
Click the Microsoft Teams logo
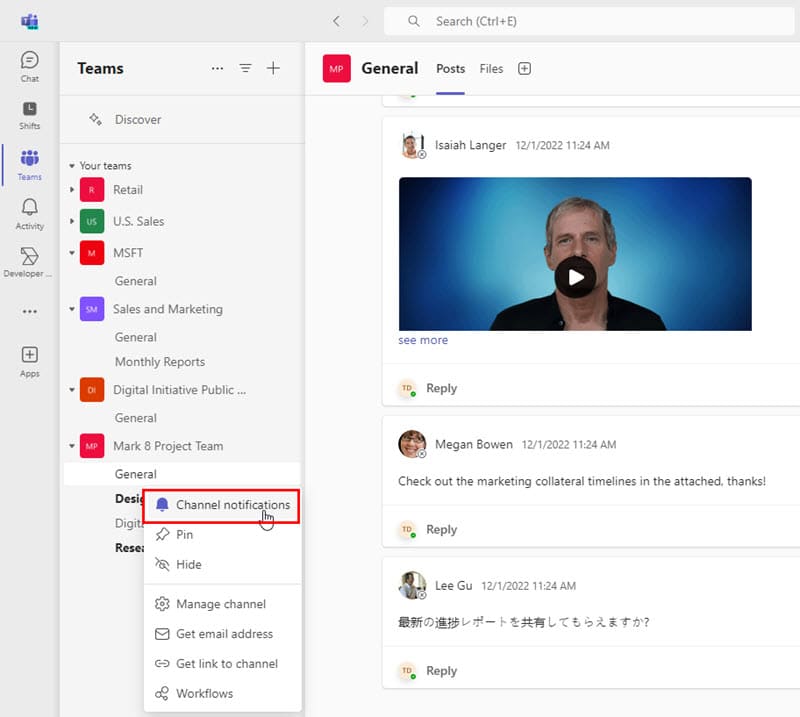30,21
